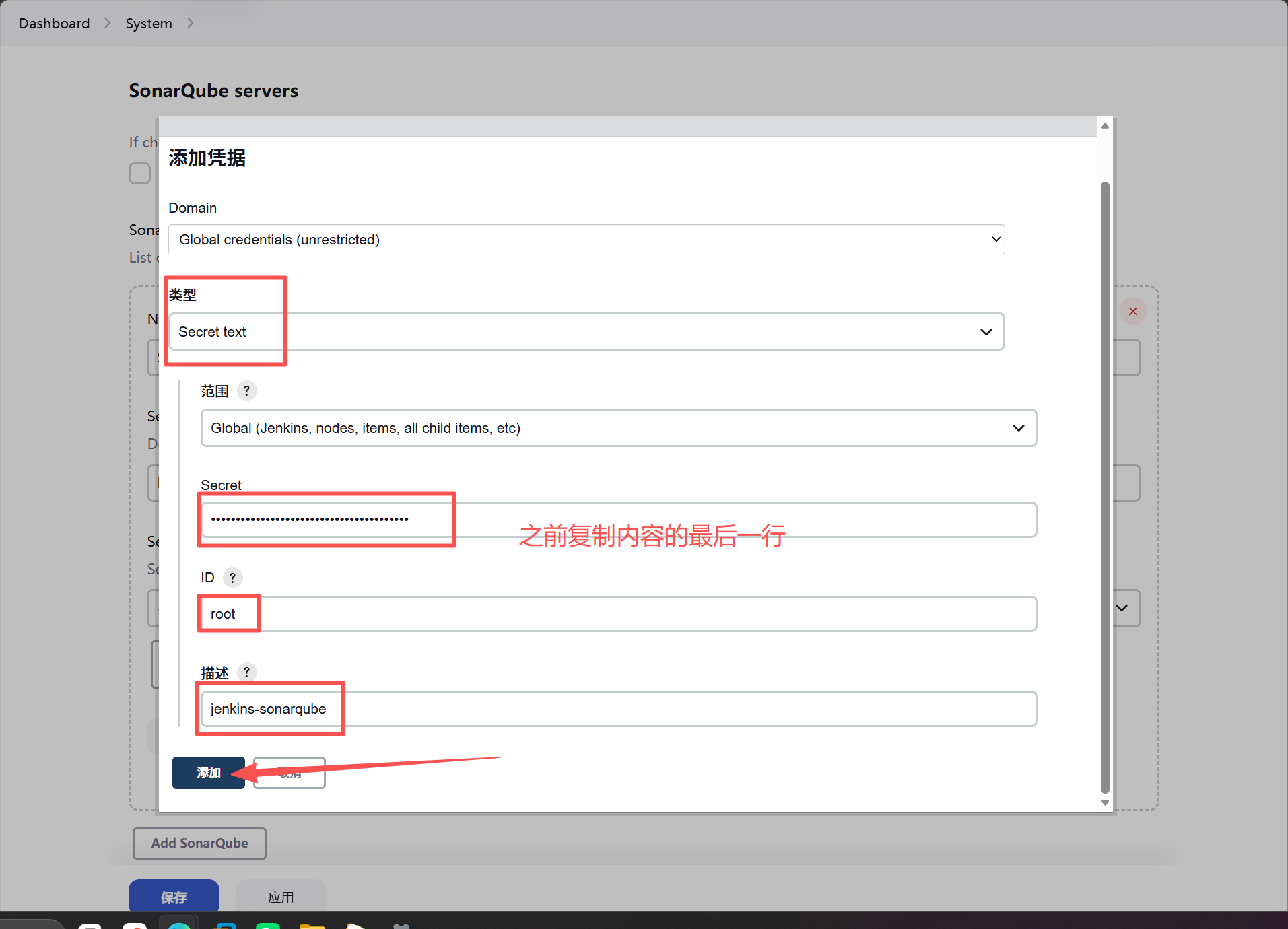This screenshot has height=929, width=1288.
Task: Apply settings with the 应用 button
Action: 281,897
